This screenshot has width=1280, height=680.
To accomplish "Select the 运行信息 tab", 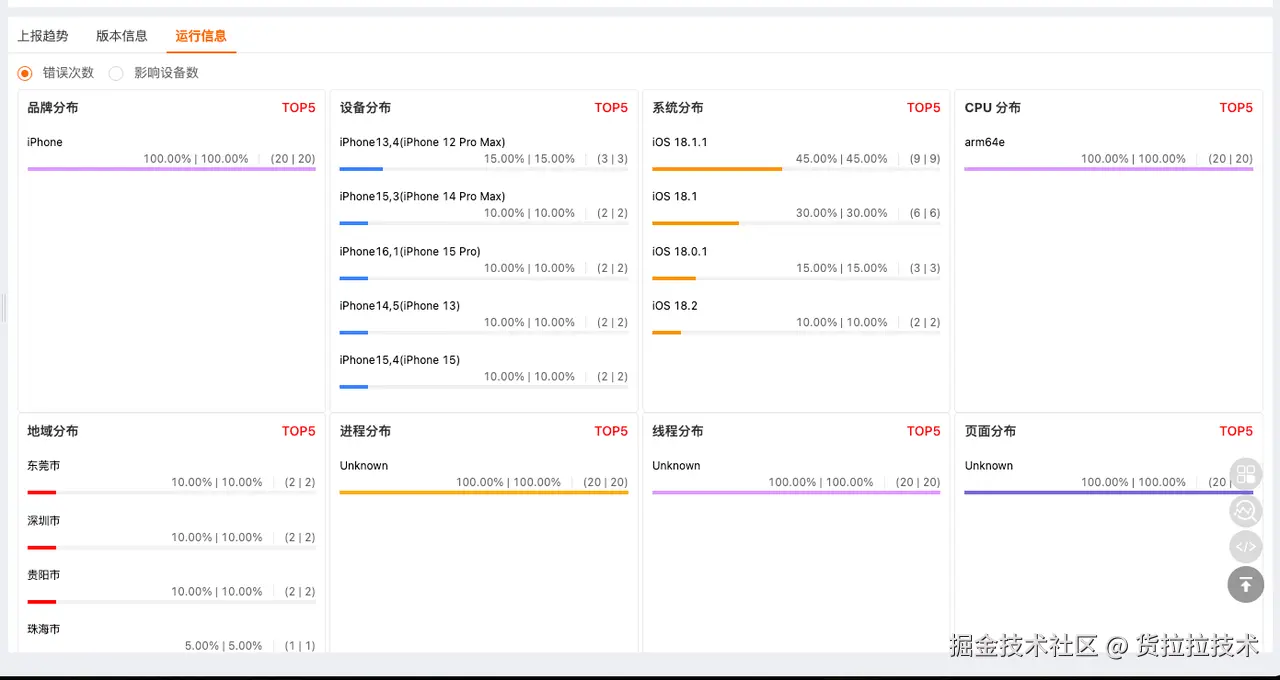I will (201, 36).
